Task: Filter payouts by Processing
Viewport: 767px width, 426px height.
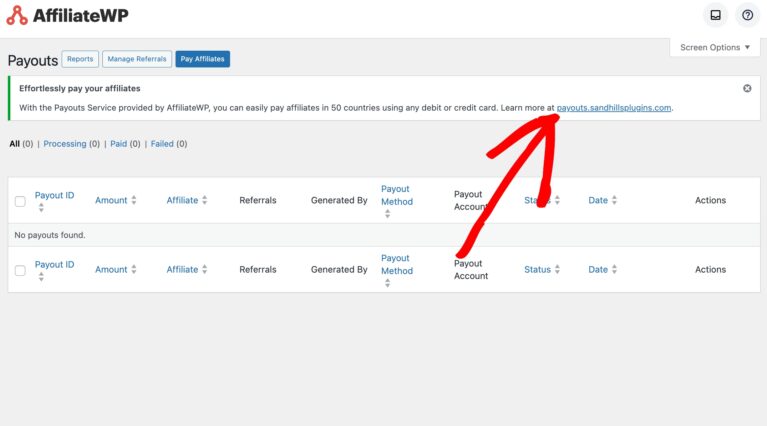Action: [65, 144]
